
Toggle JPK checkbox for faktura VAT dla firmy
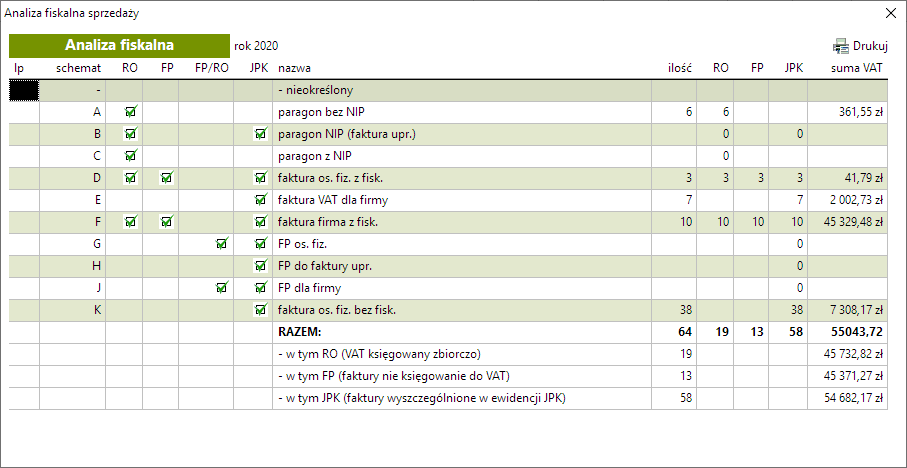click(260, 200)
